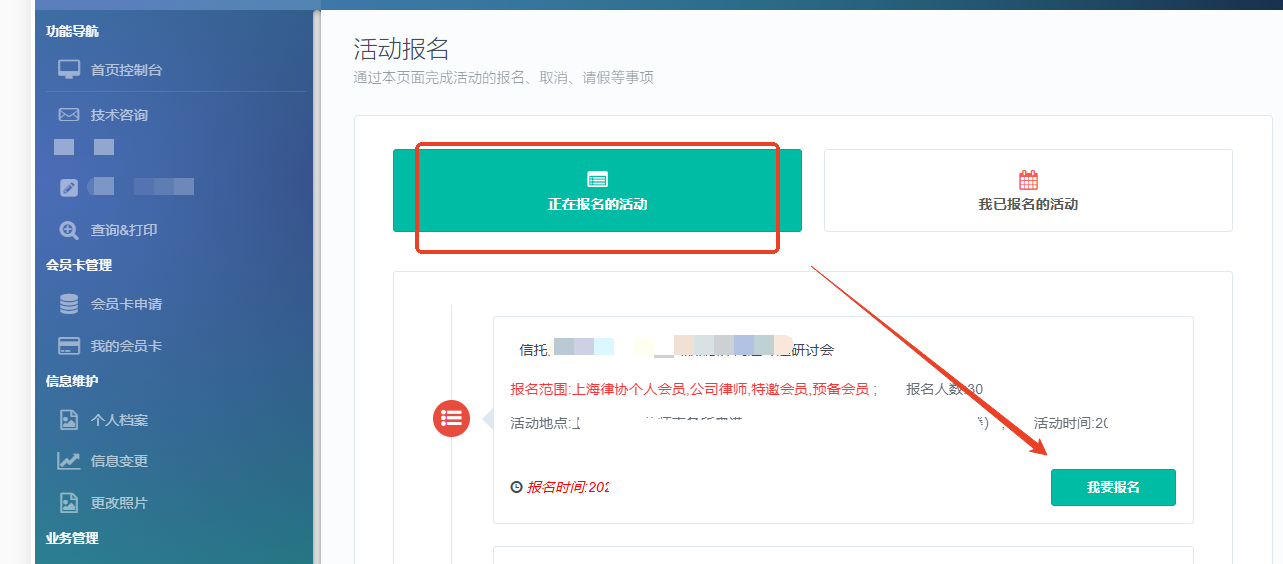This screenshot has width=1283, height=564.
Task: Go to 会员卡申请 page
Action: (126, 304)
